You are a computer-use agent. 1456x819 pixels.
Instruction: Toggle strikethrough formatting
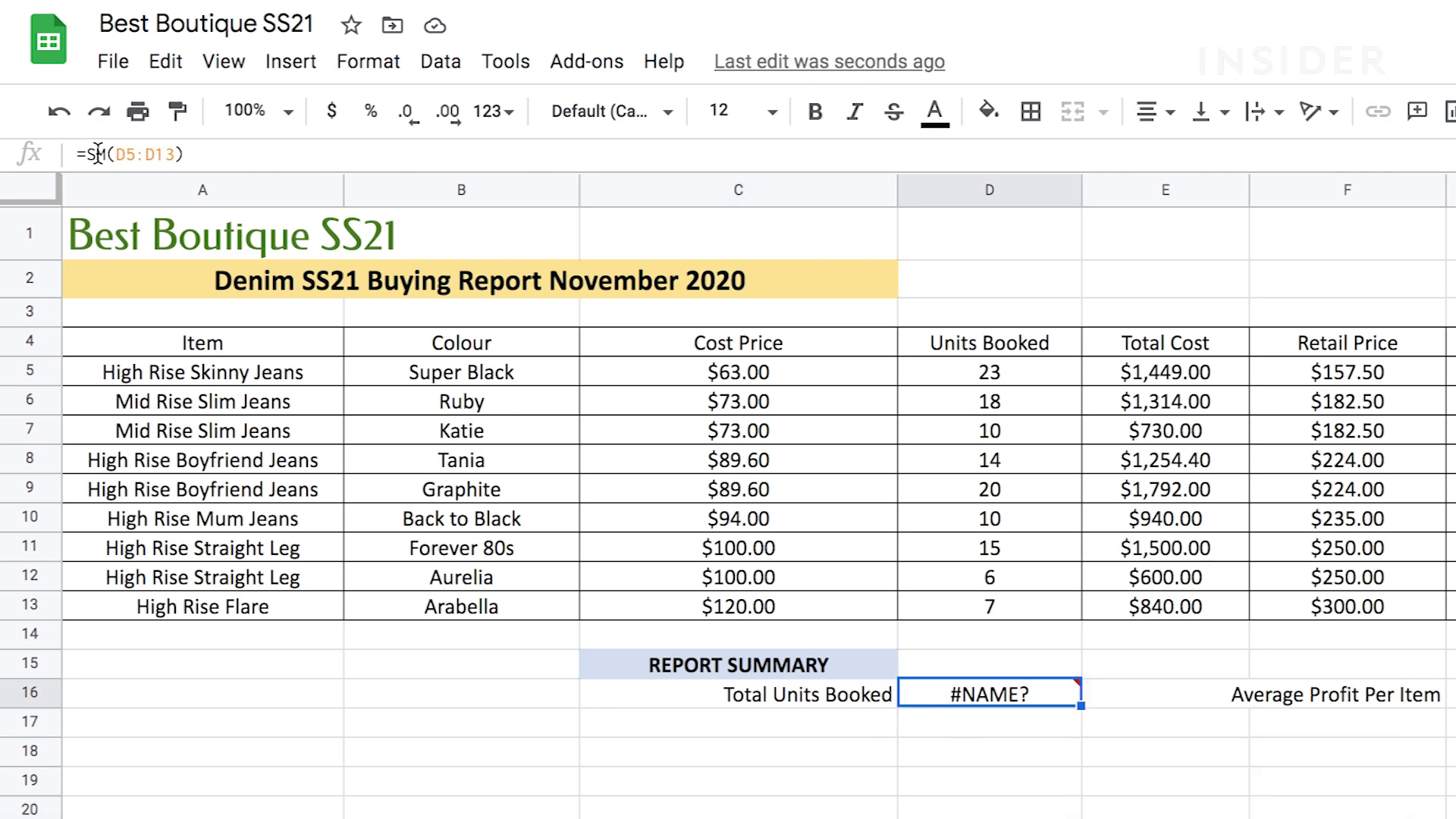(894, 111)
